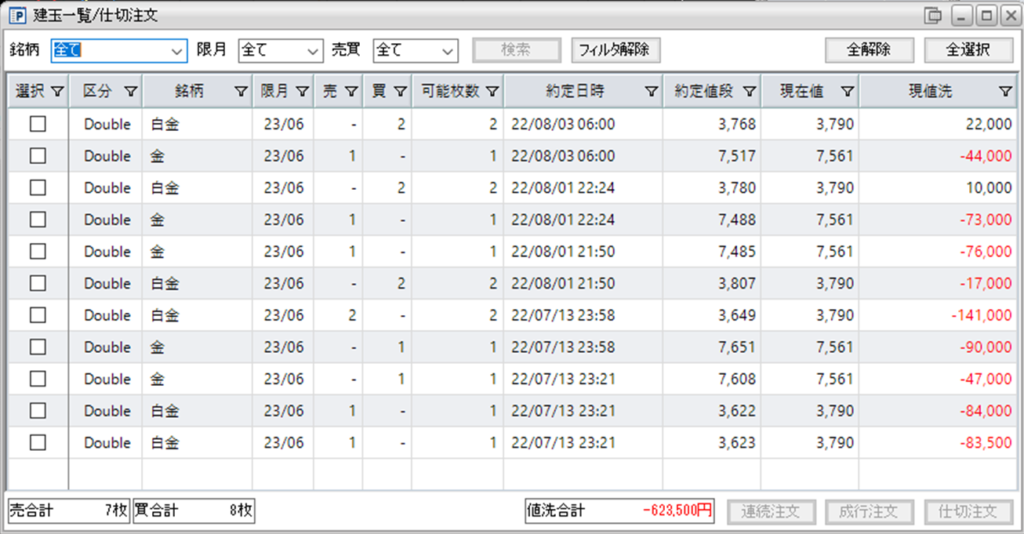Click the filter funnel on 銘柄 column header
Screen dimensions: 1024x534
pyautogui.click(x=241, y=91)
